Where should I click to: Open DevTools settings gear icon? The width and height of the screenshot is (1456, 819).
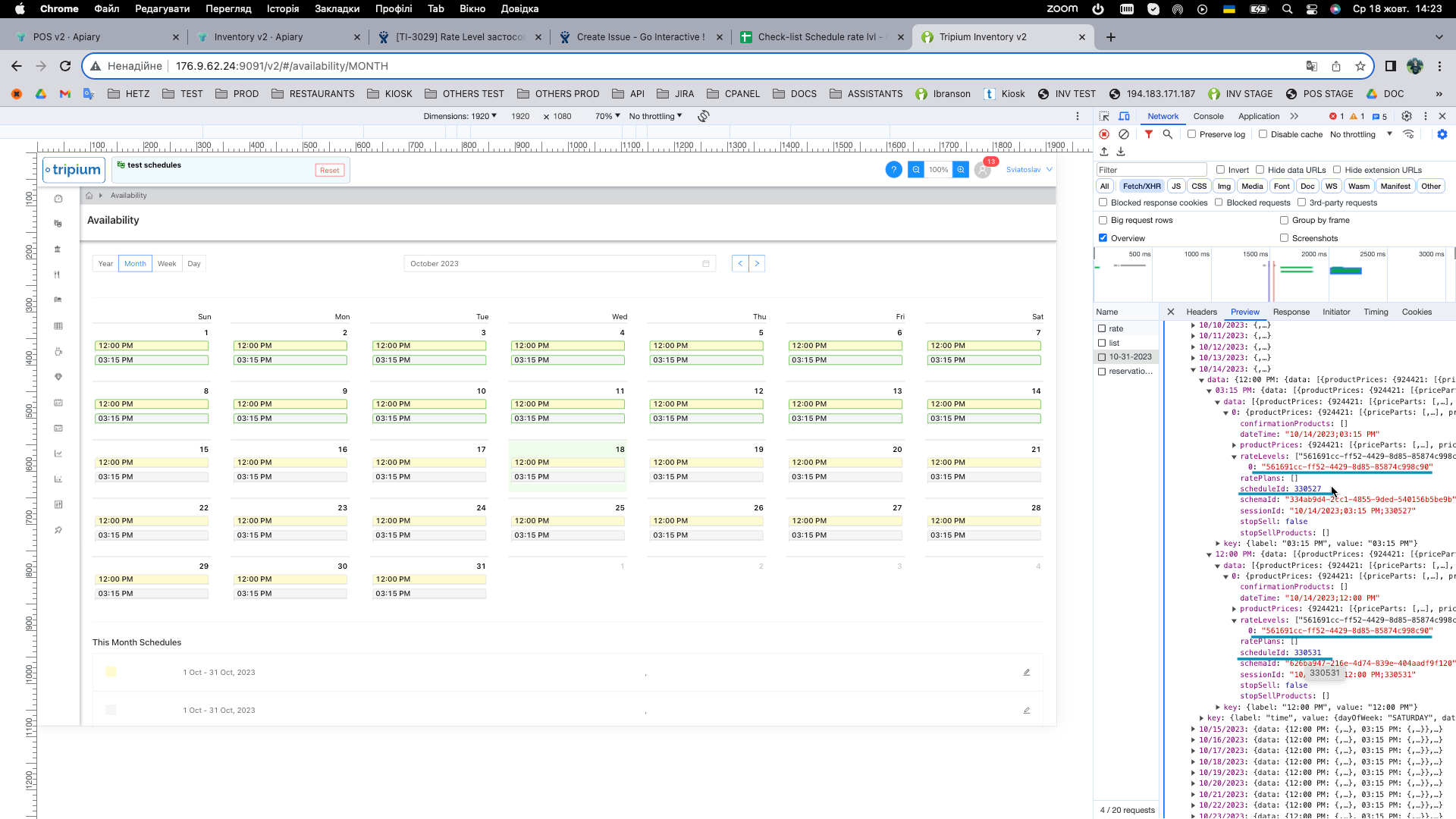point(1407,116)
